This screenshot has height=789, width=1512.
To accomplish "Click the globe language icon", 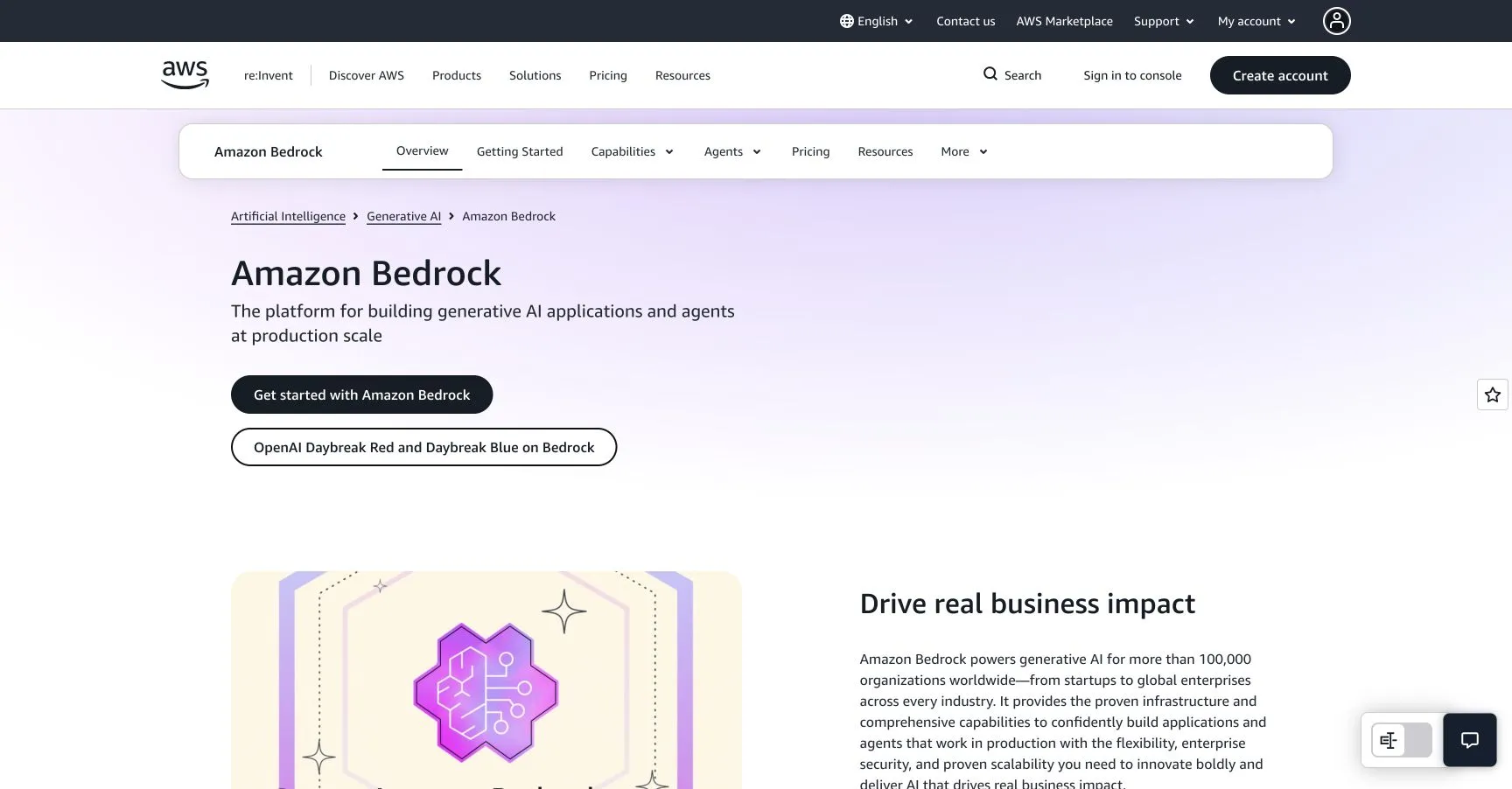I will (x=846, y=21).
